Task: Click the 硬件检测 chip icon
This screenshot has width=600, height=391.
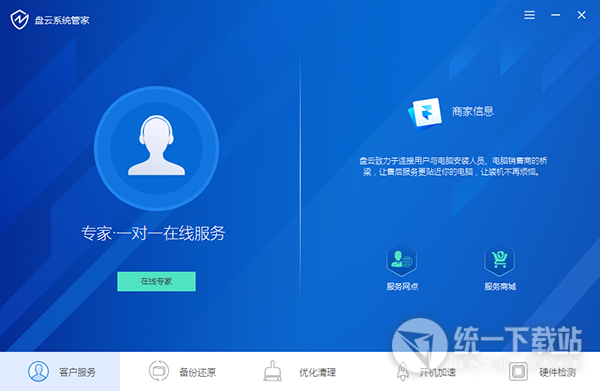Action: [x=518, y=371]
